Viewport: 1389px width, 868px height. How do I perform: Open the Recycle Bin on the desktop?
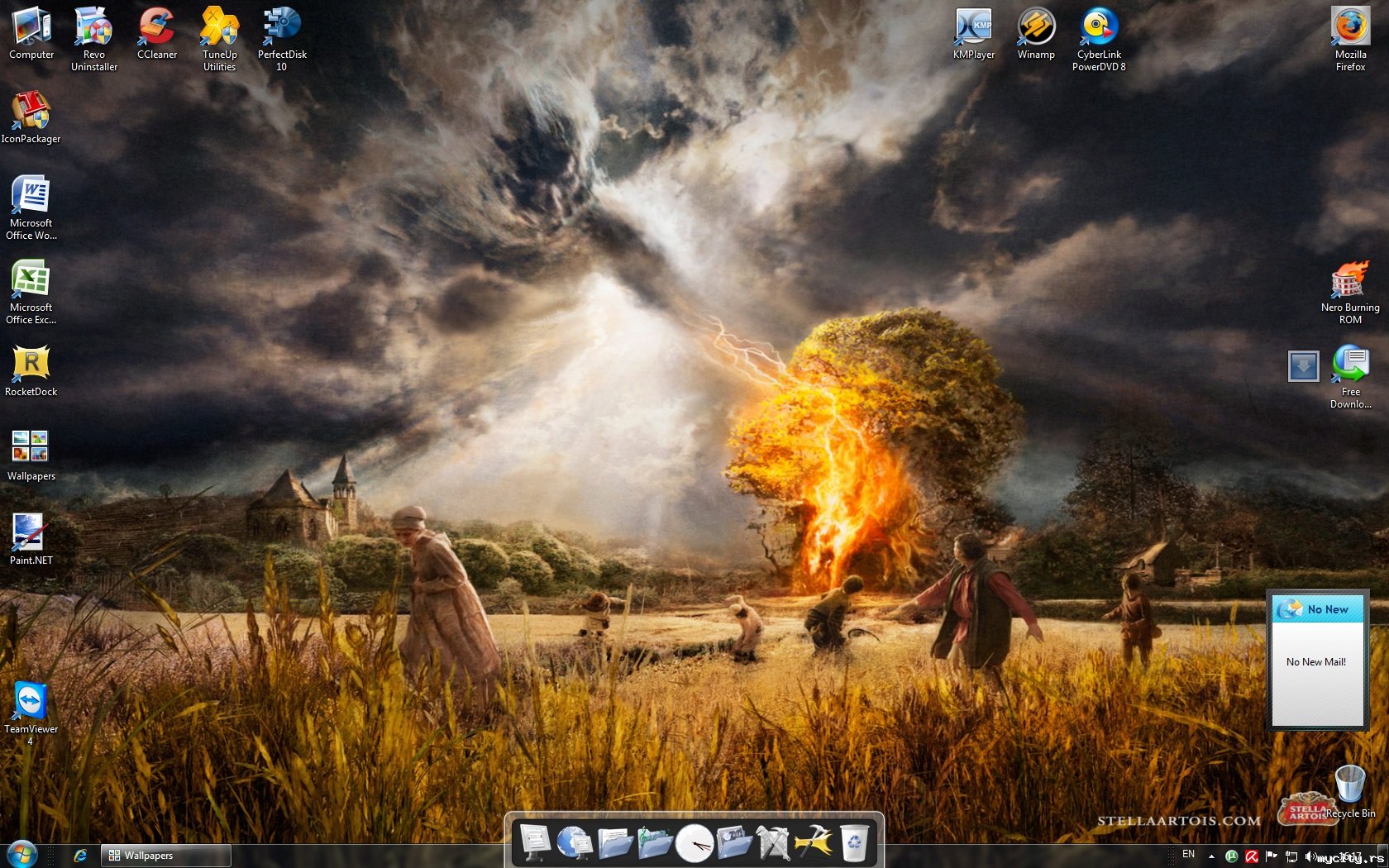(x=1351, y=792)
